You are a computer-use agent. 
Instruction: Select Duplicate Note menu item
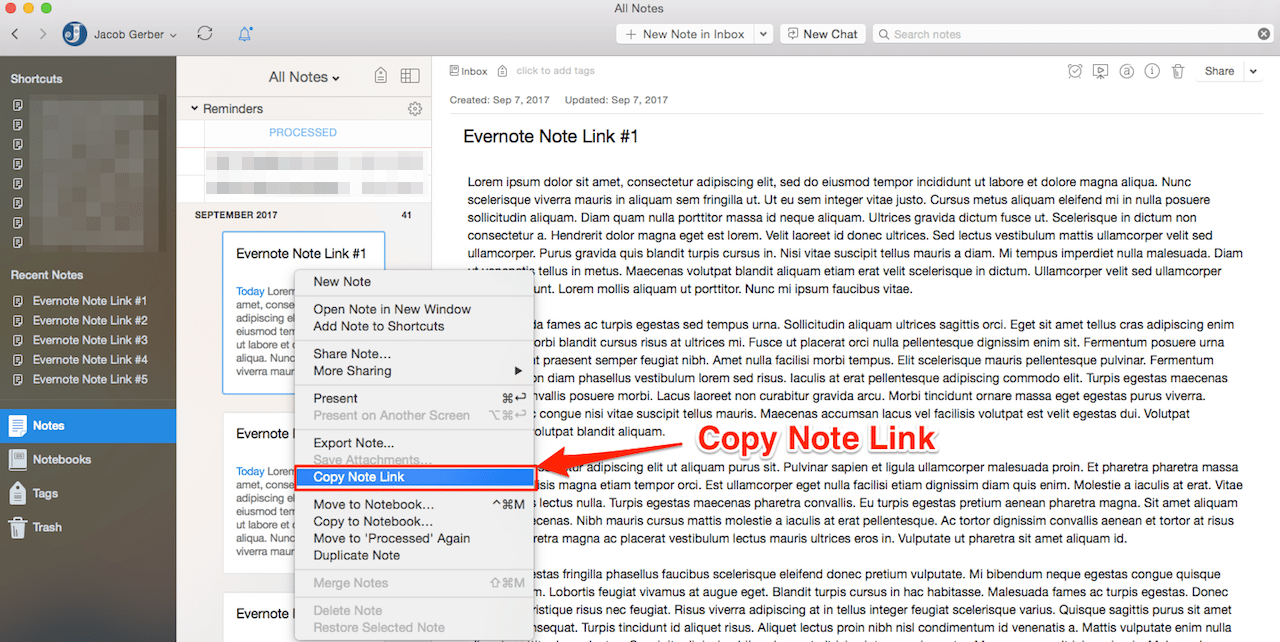pos(414,556)
